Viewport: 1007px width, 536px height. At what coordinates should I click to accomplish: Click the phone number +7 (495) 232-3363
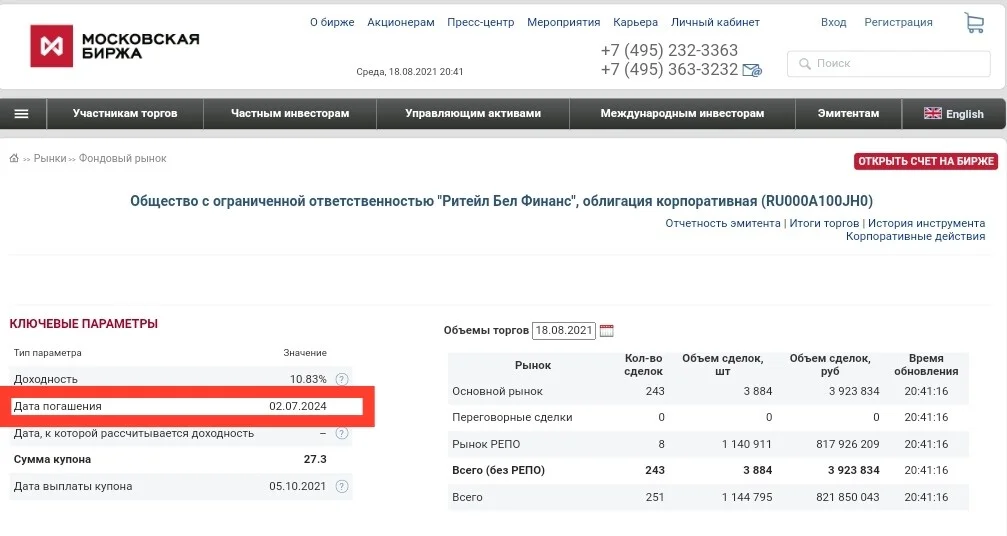669,50
